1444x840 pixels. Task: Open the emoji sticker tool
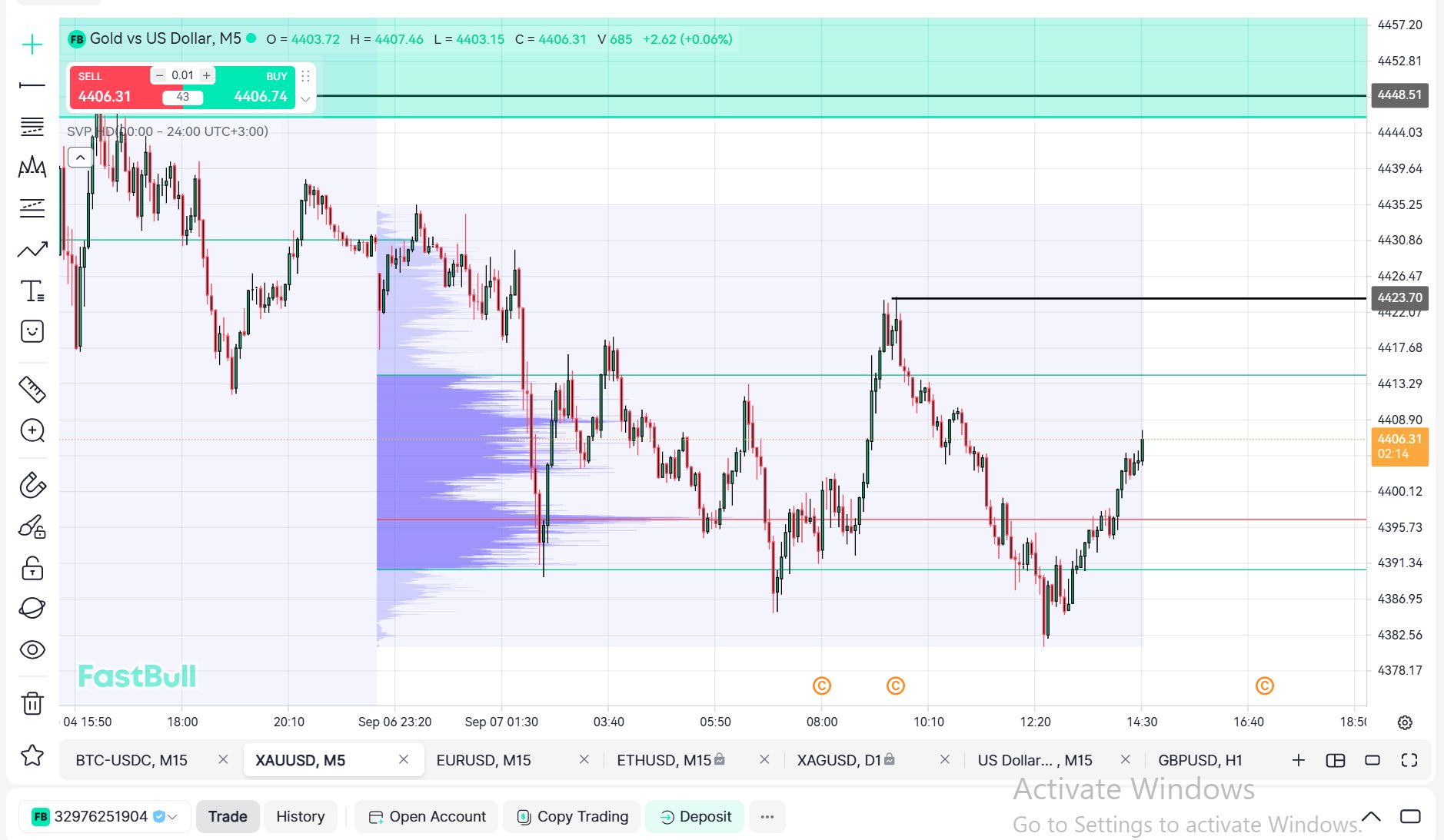coord(32,331)
